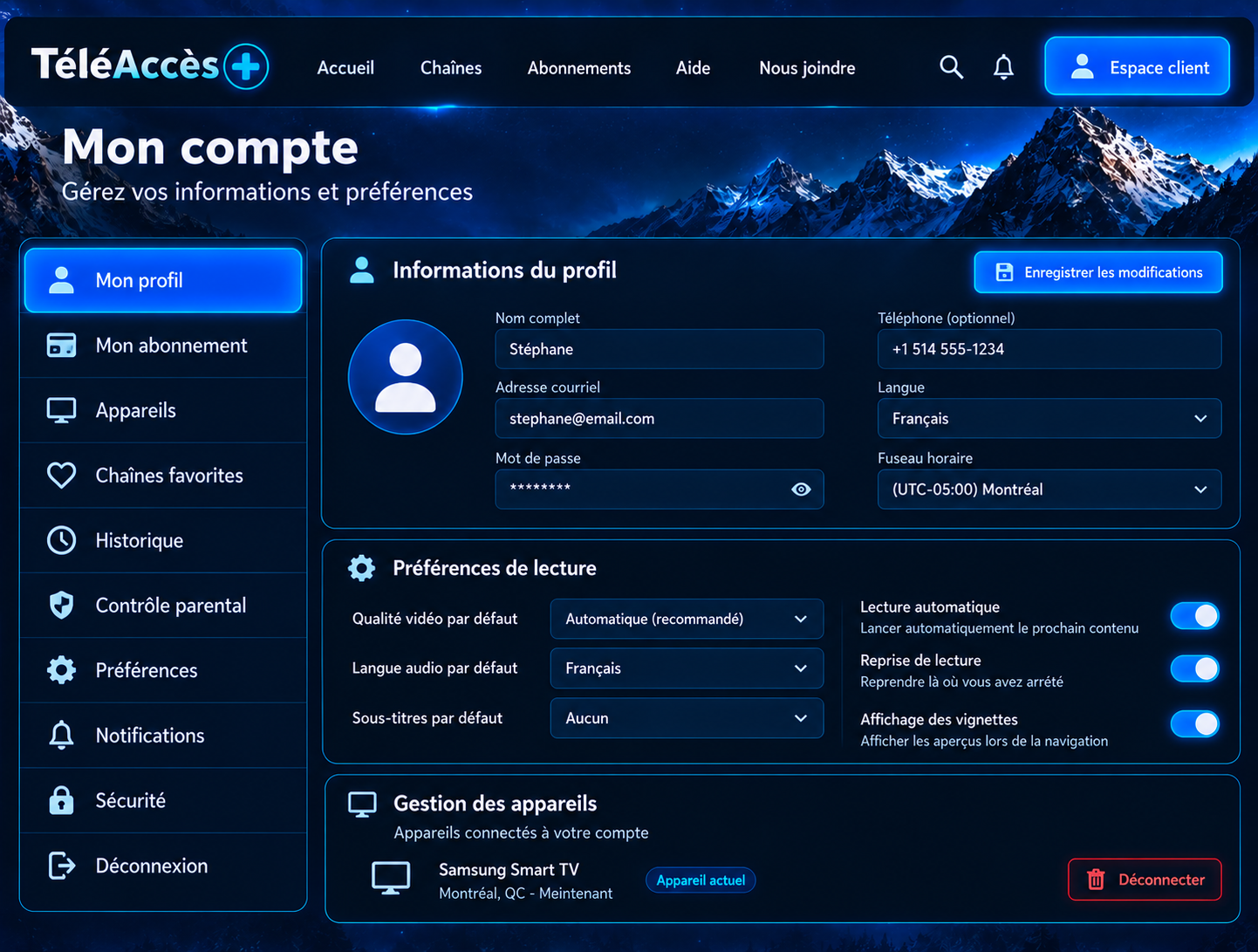Open notifications bell in header

pos(1003,67)
